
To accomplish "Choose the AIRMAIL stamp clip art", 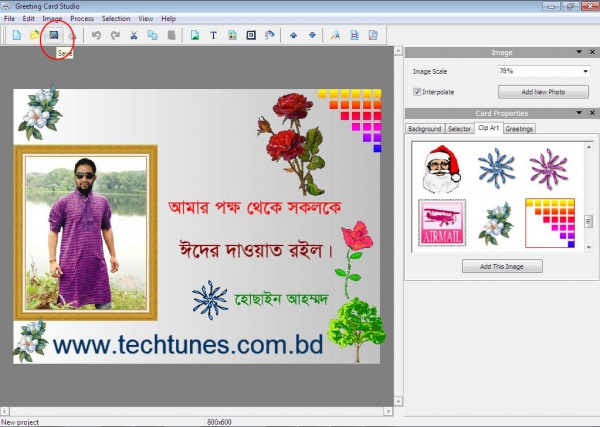I will 442,222.
